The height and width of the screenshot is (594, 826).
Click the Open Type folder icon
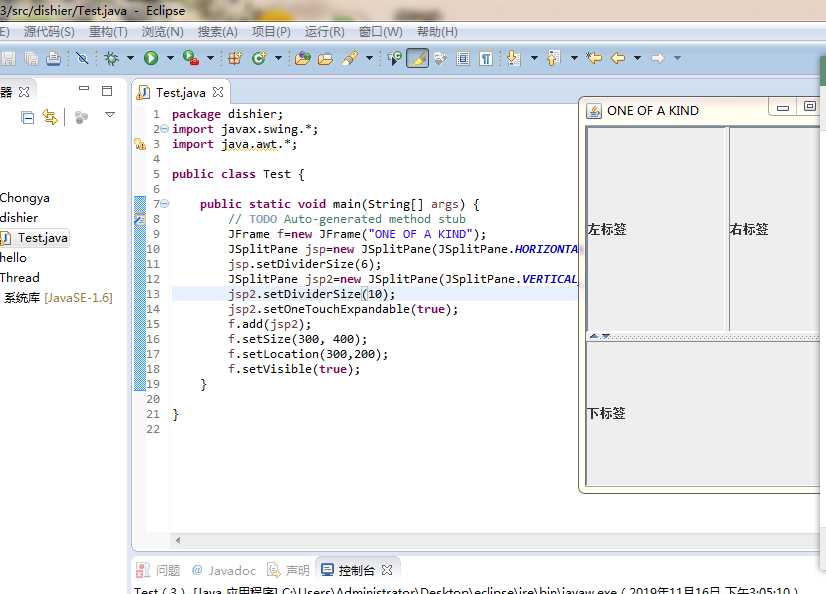pos(302,58)
